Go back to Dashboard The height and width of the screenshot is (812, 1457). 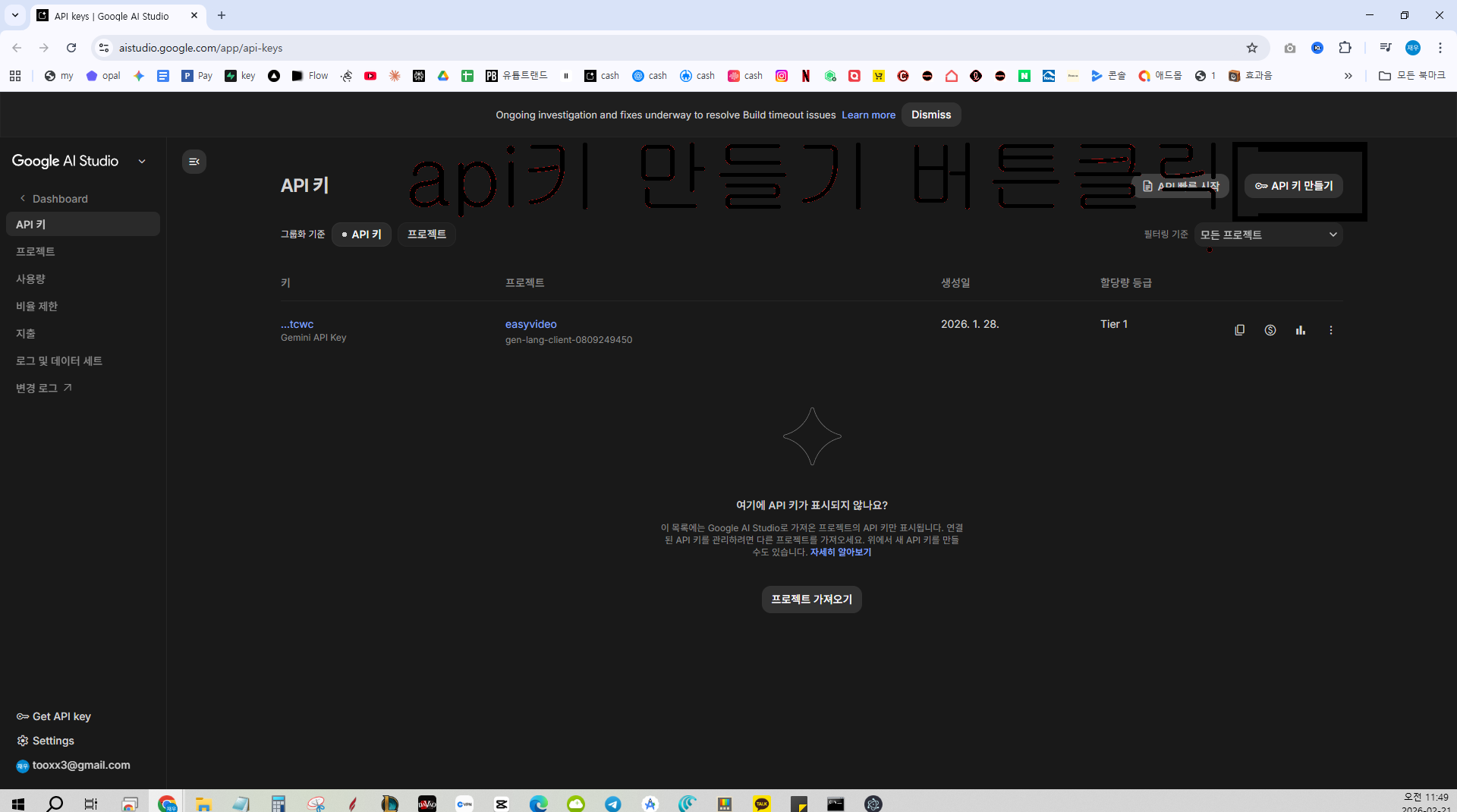53,199
